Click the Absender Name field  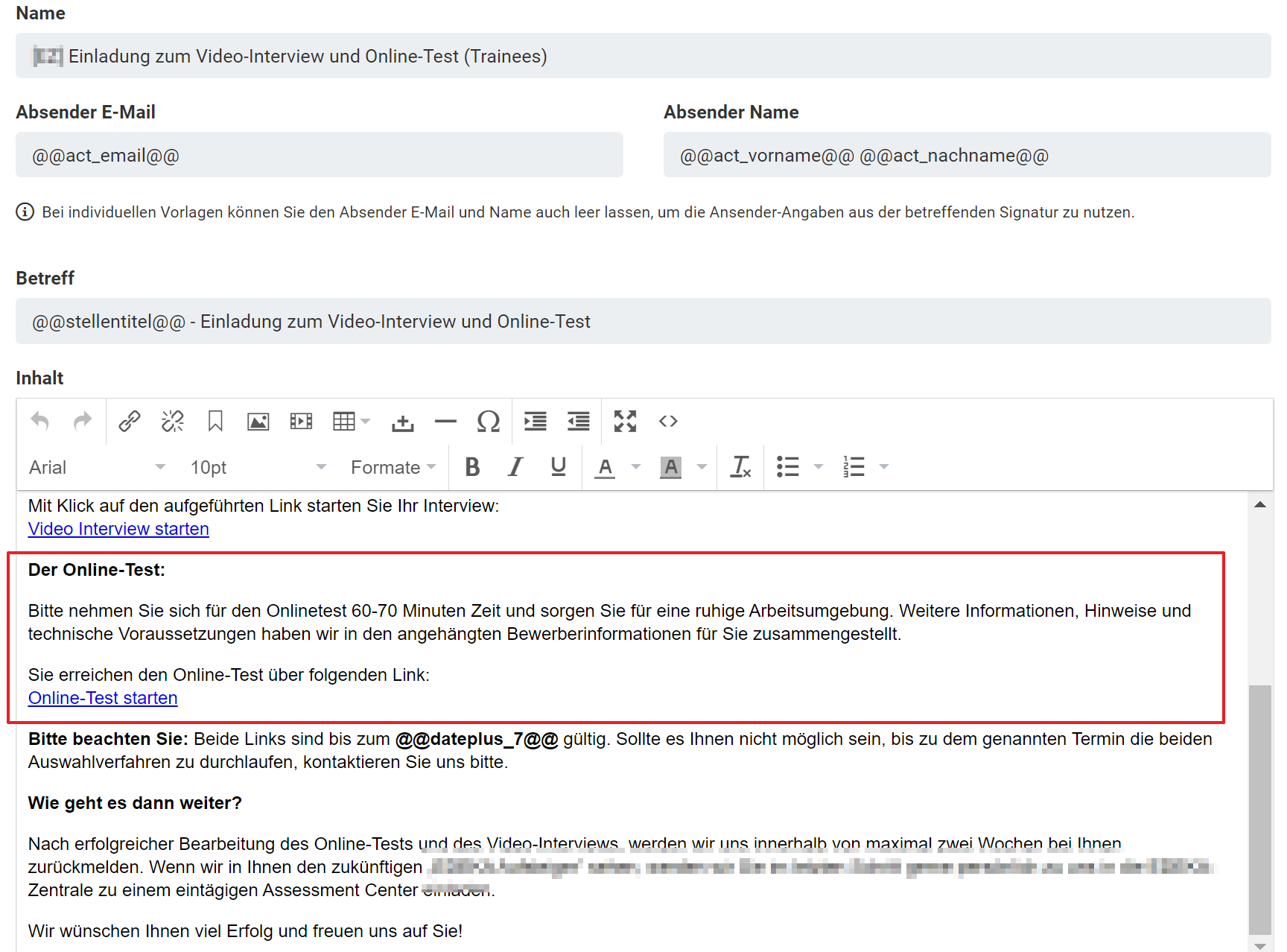(967, 155)
